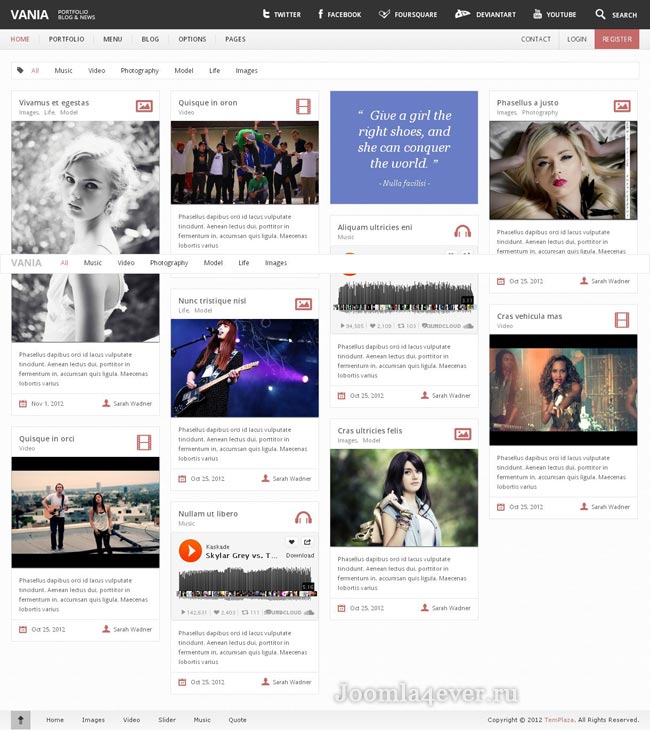Filter posts by Photography tag
This screenshot has height=730, width=650.
point(139,71)
